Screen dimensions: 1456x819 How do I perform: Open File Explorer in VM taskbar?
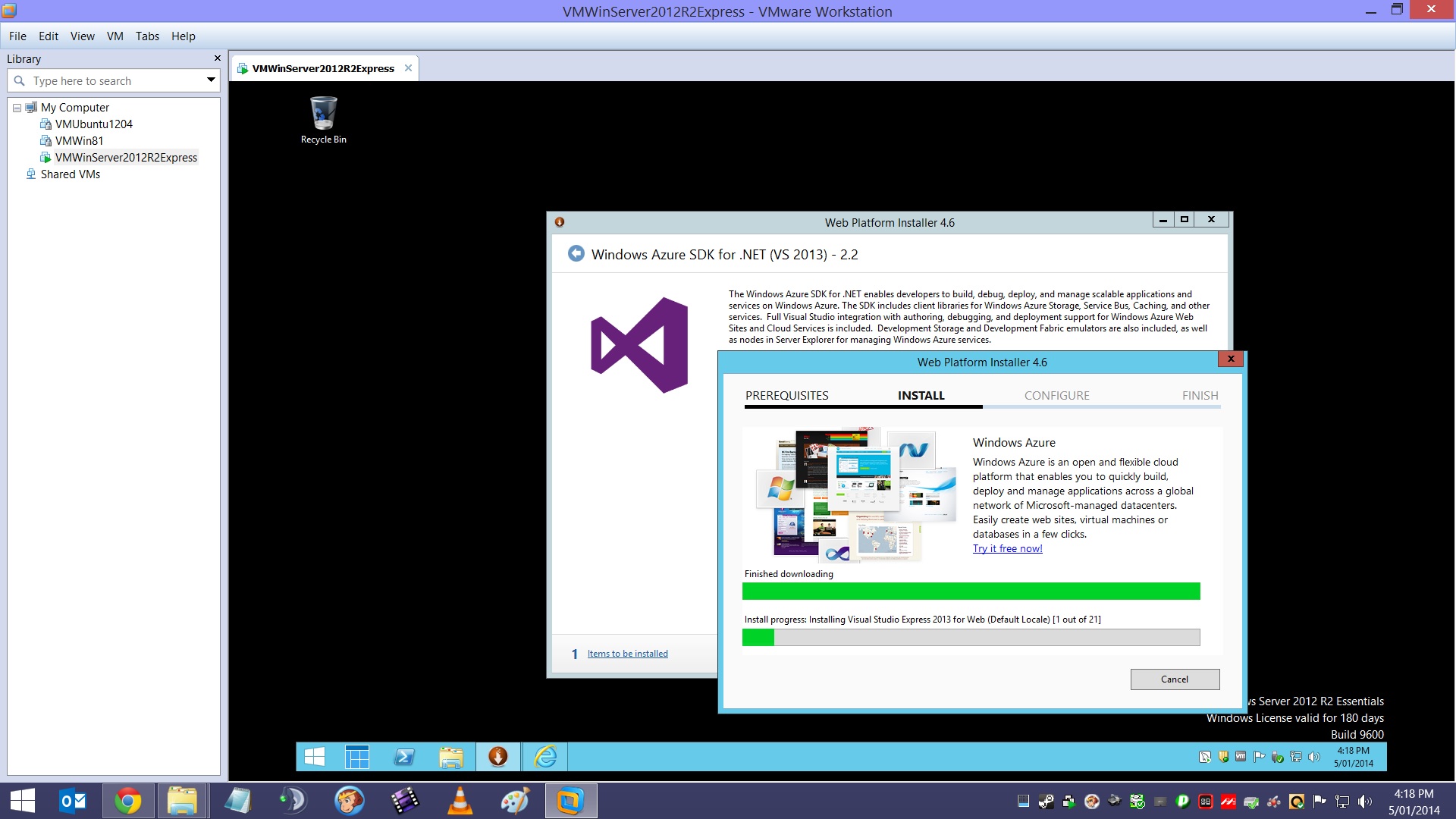pos(451,757)
